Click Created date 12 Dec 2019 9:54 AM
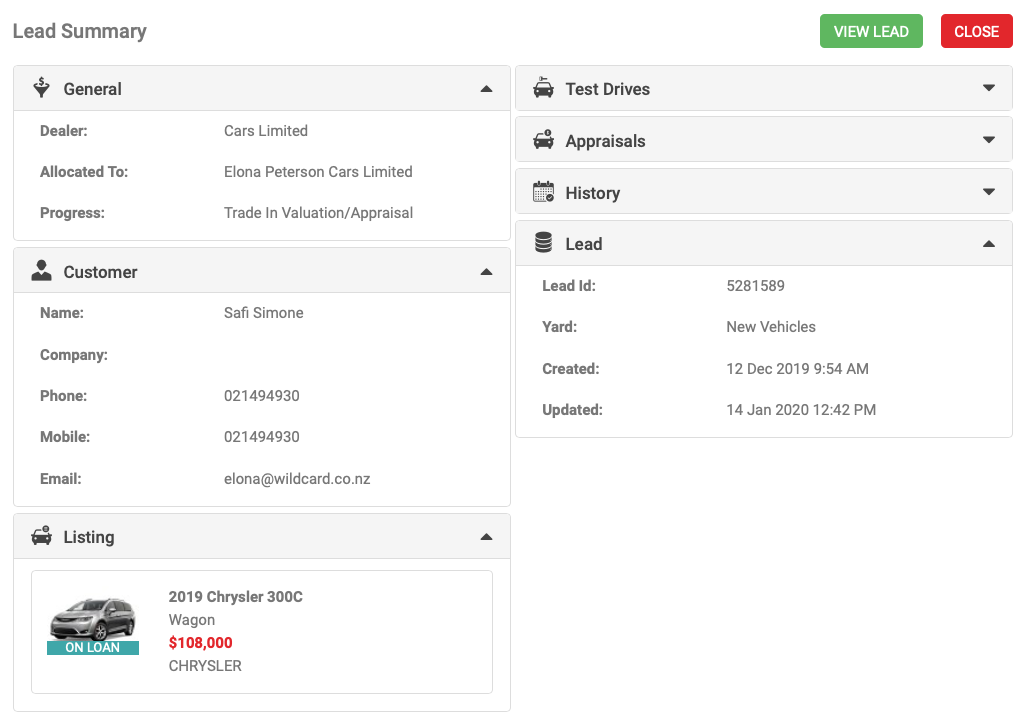This screenshot has height=718, width=1030. click(x=797, y=369)
